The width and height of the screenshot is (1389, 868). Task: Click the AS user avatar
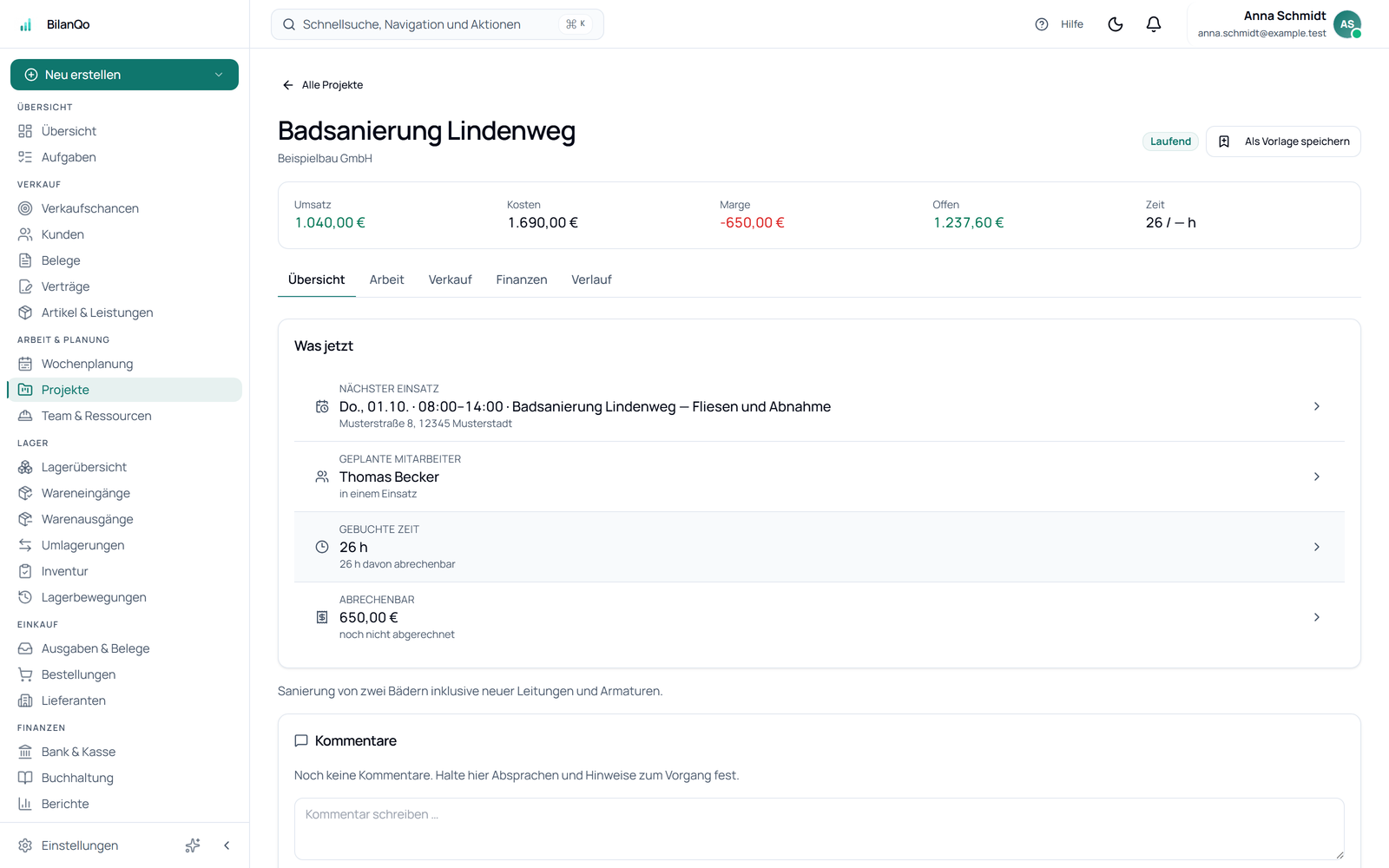1346,24
